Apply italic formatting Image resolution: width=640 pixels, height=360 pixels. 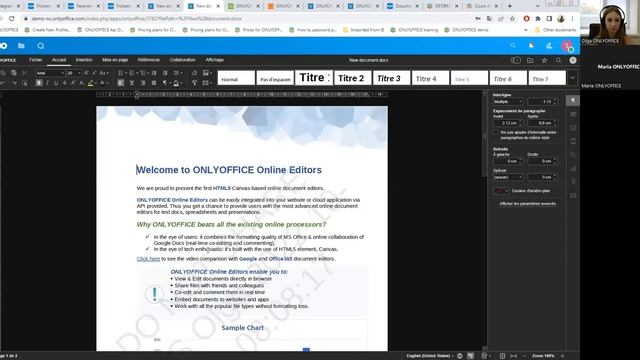[47, 83]
